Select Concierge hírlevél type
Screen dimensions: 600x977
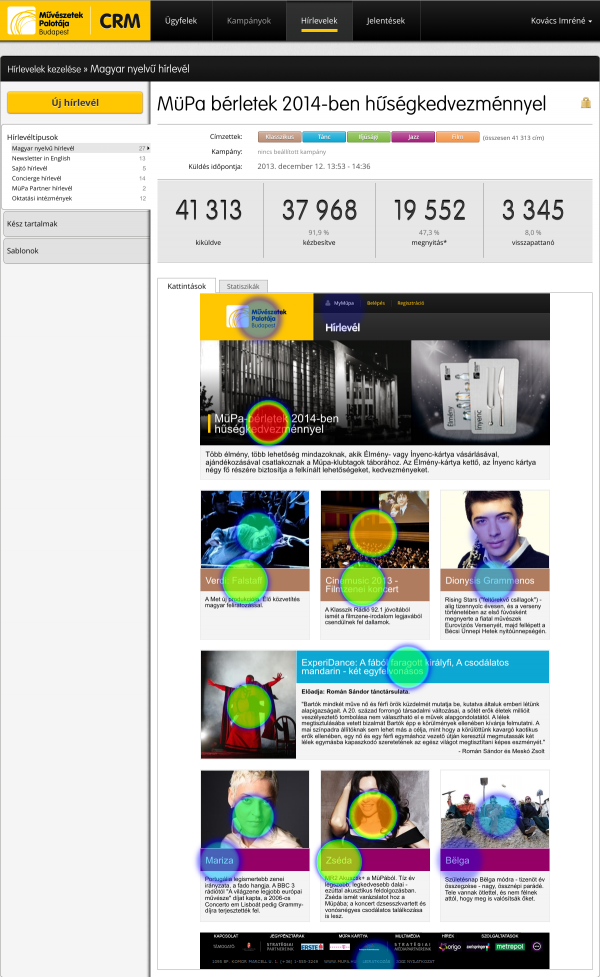36,178
